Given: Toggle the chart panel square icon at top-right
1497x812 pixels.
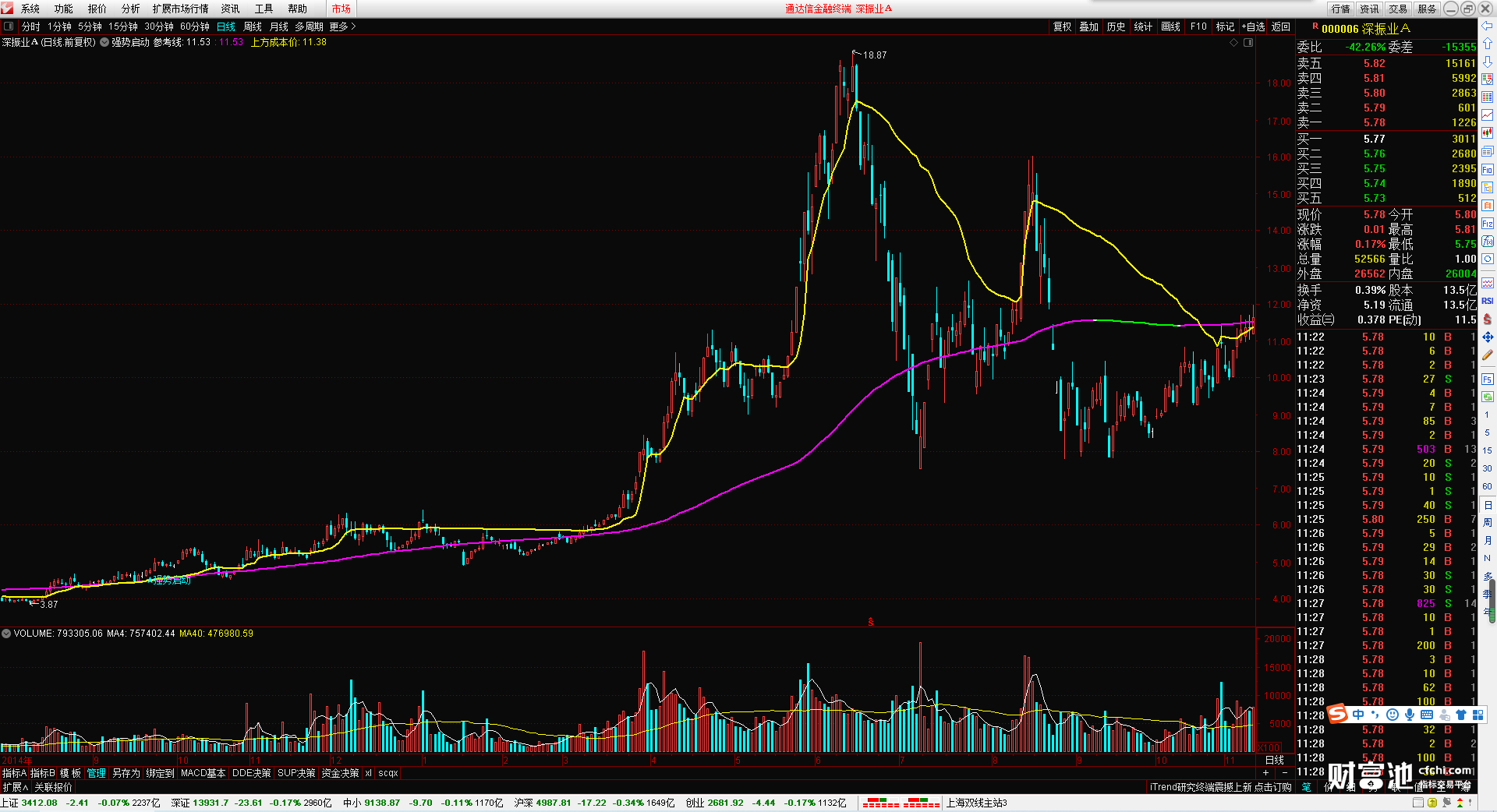Looking at the screenshot, I should 1248,42.
